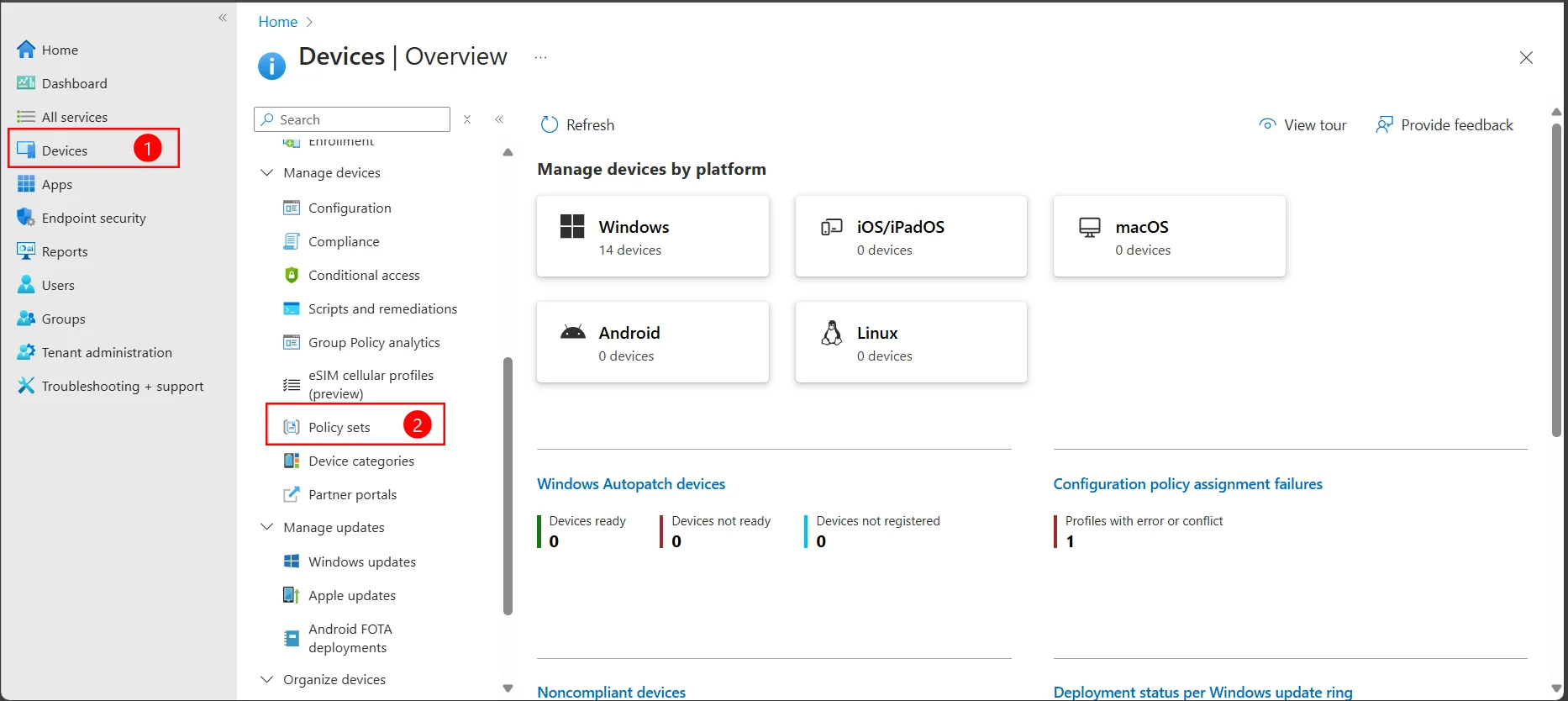Open Tenant administration icon

[x=26, y=352]
